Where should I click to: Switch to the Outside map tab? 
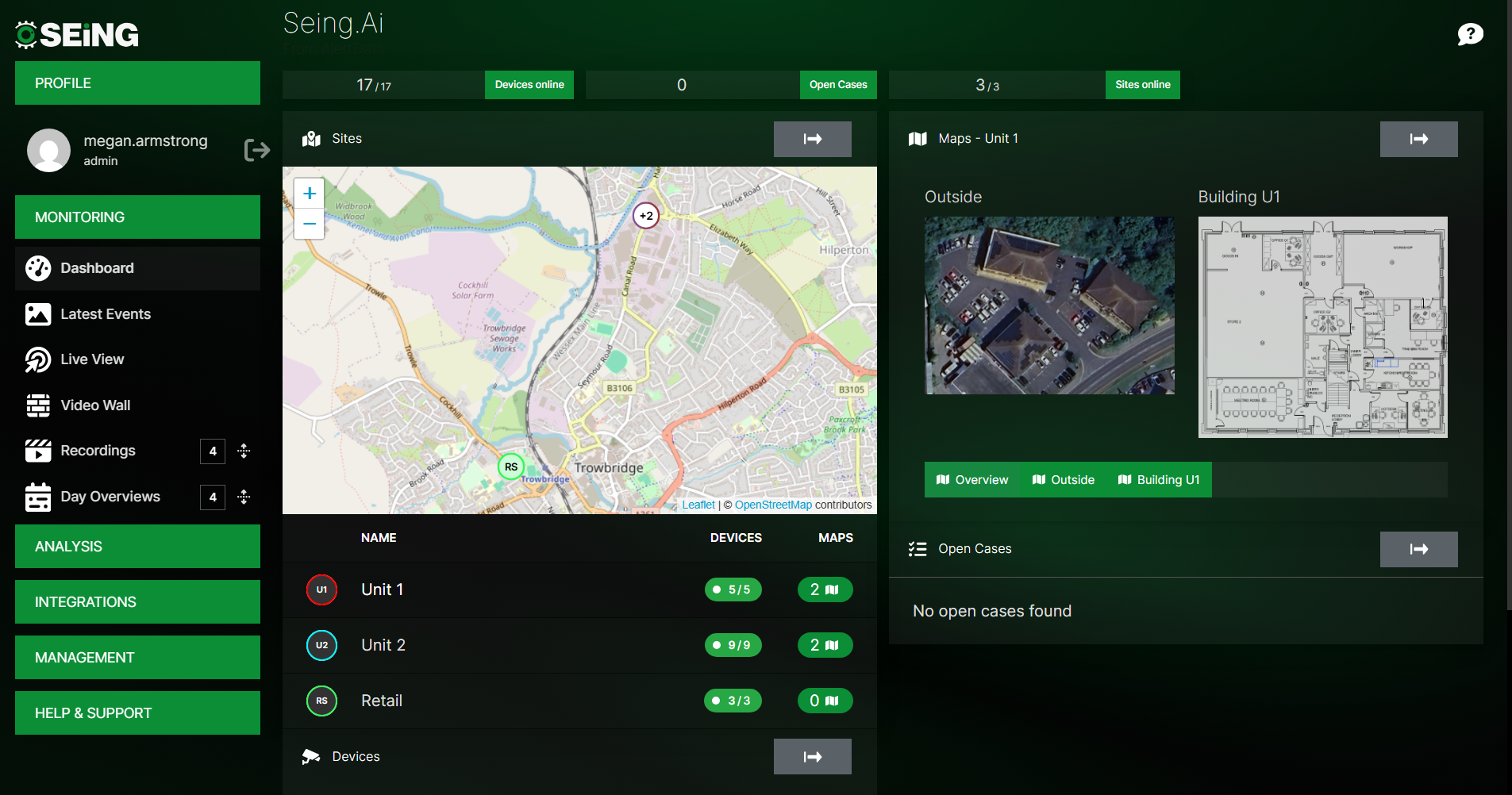tap(1064, 479)
